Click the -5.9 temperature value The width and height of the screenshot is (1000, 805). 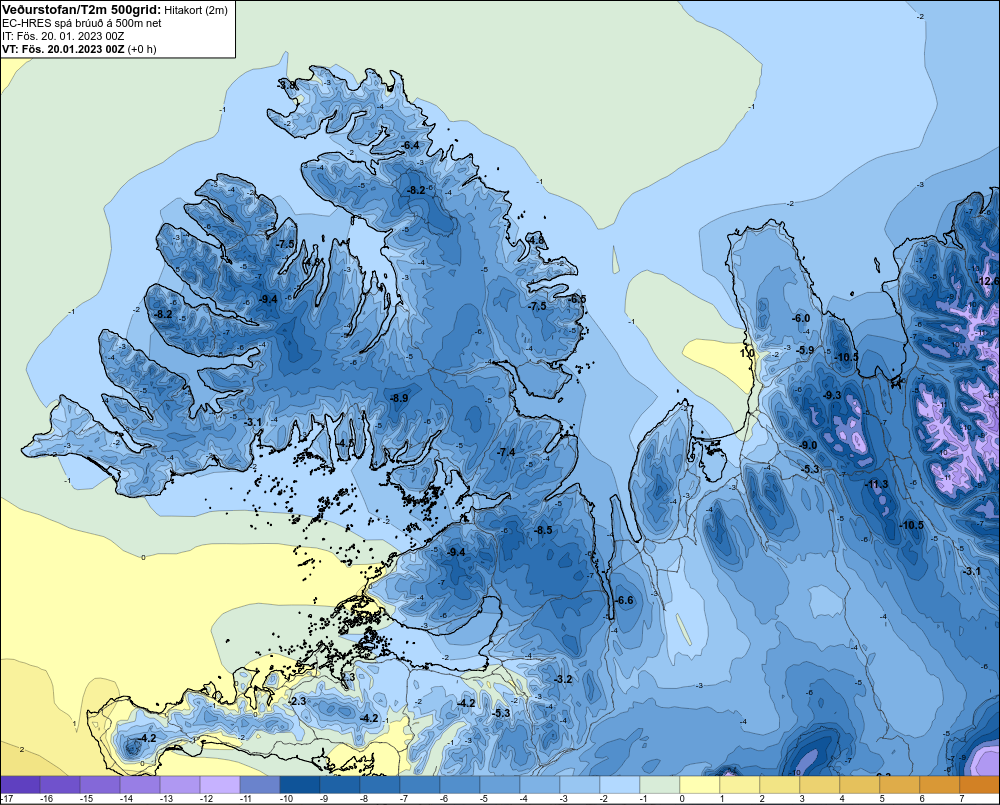tap(805, 350)
